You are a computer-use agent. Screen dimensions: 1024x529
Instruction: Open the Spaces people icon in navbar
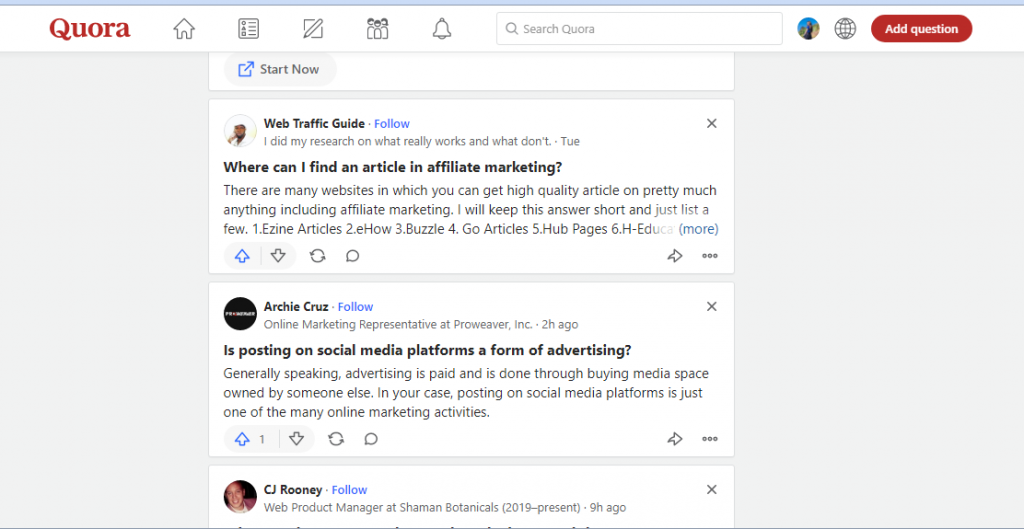pyautogui.click(x=377, y=29)
